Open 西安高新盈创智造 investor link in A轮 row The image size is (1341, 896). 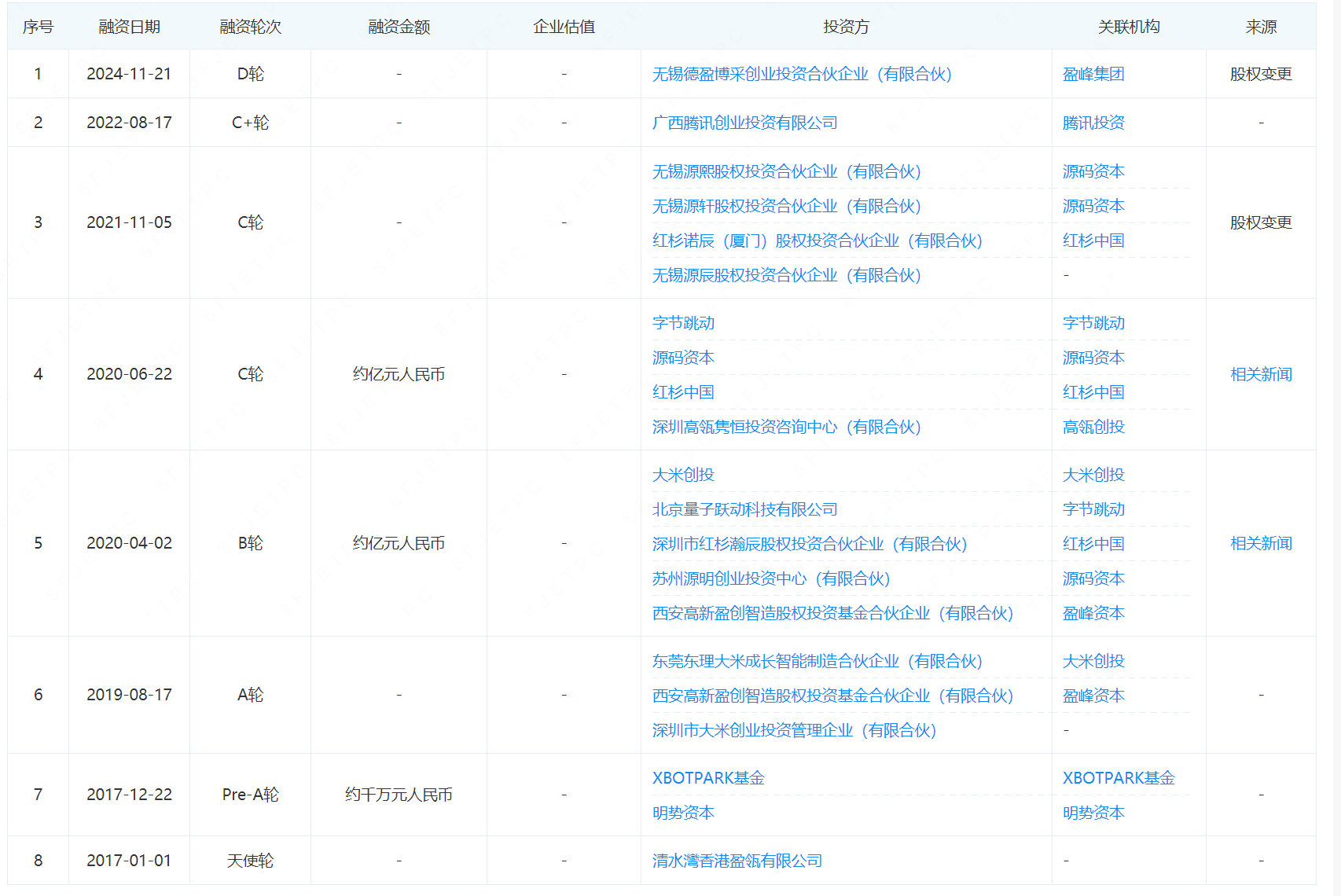(832, 696)
